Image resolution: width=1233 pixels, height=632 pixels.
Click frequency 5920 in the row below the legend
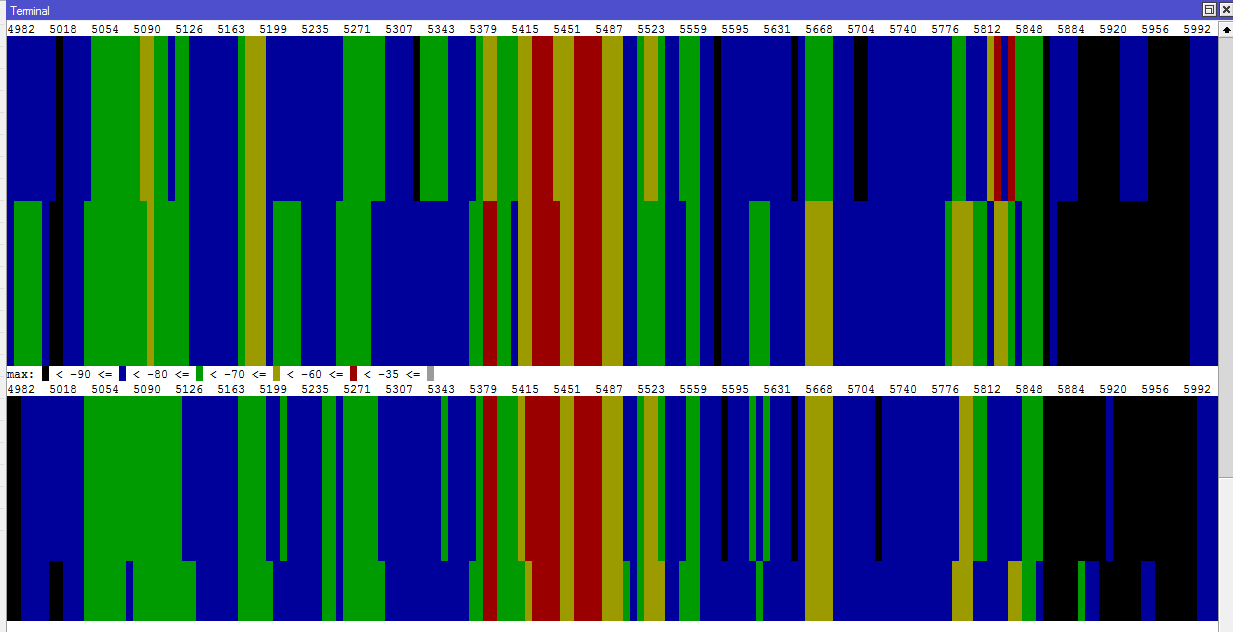pyautogui.click(x=1113, y=389)
